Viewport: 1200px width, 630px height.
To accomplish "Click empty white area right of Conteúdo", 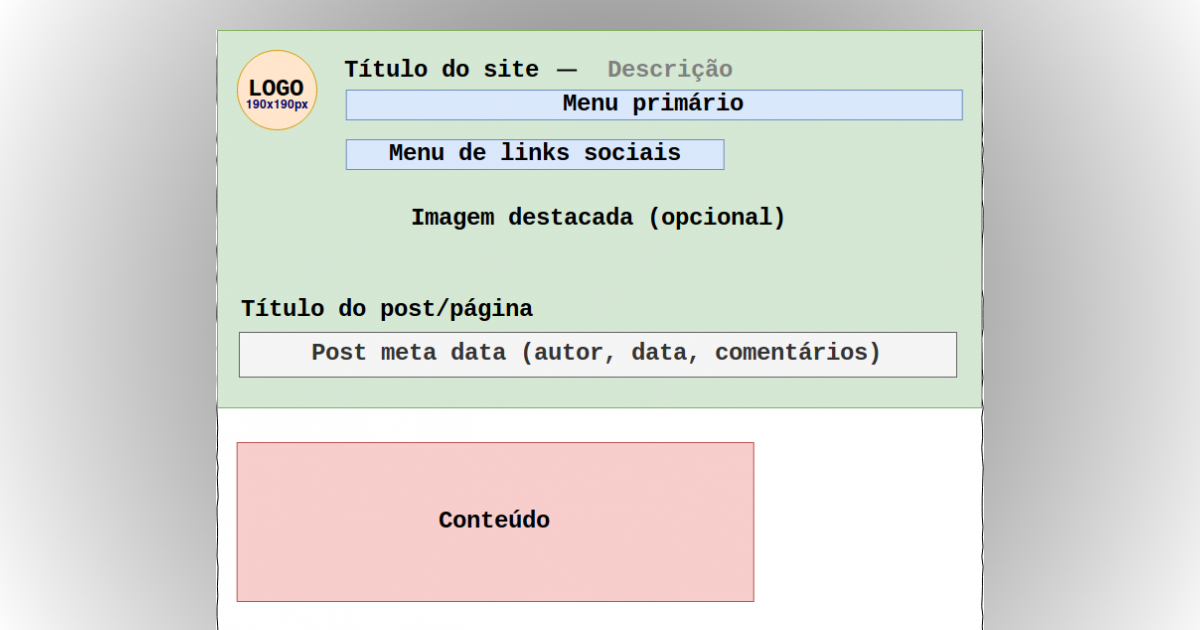I will tap(868, 520).
